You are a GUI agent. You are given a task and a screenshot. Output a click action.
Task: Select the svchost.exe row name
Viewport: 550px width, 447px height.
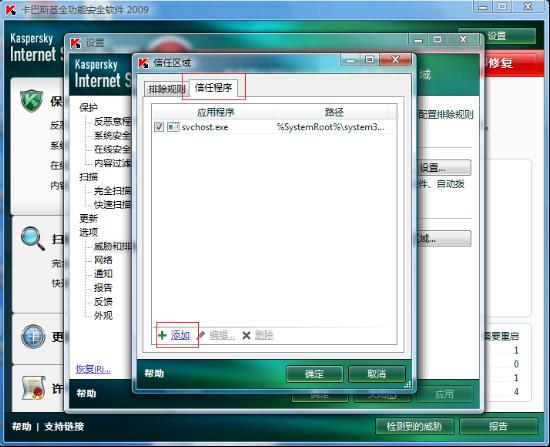coord(205,127)
